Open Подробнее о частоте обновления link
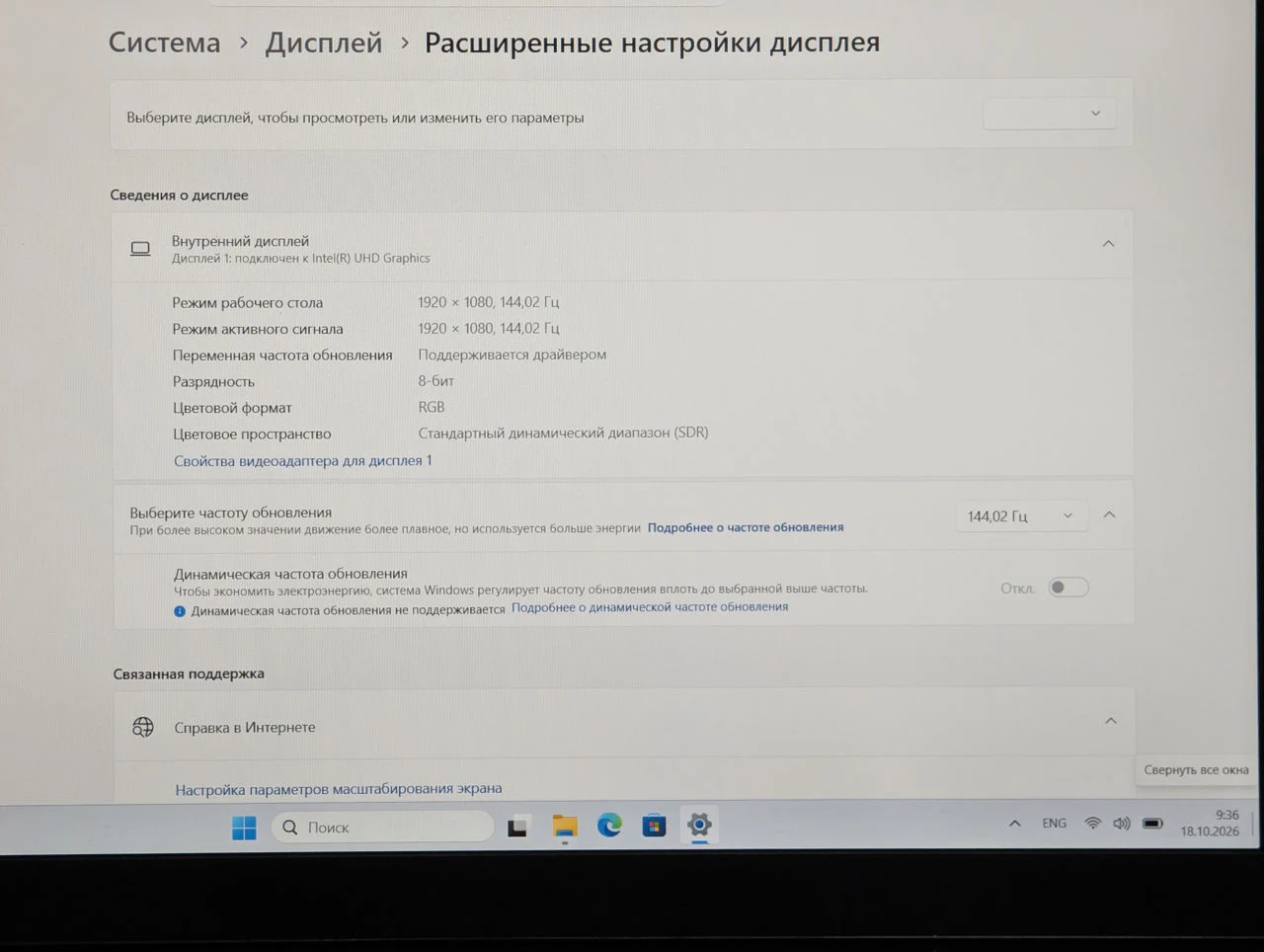Image resolution: width=1264 pixels, height=952 pixels. tap(746, 527)
